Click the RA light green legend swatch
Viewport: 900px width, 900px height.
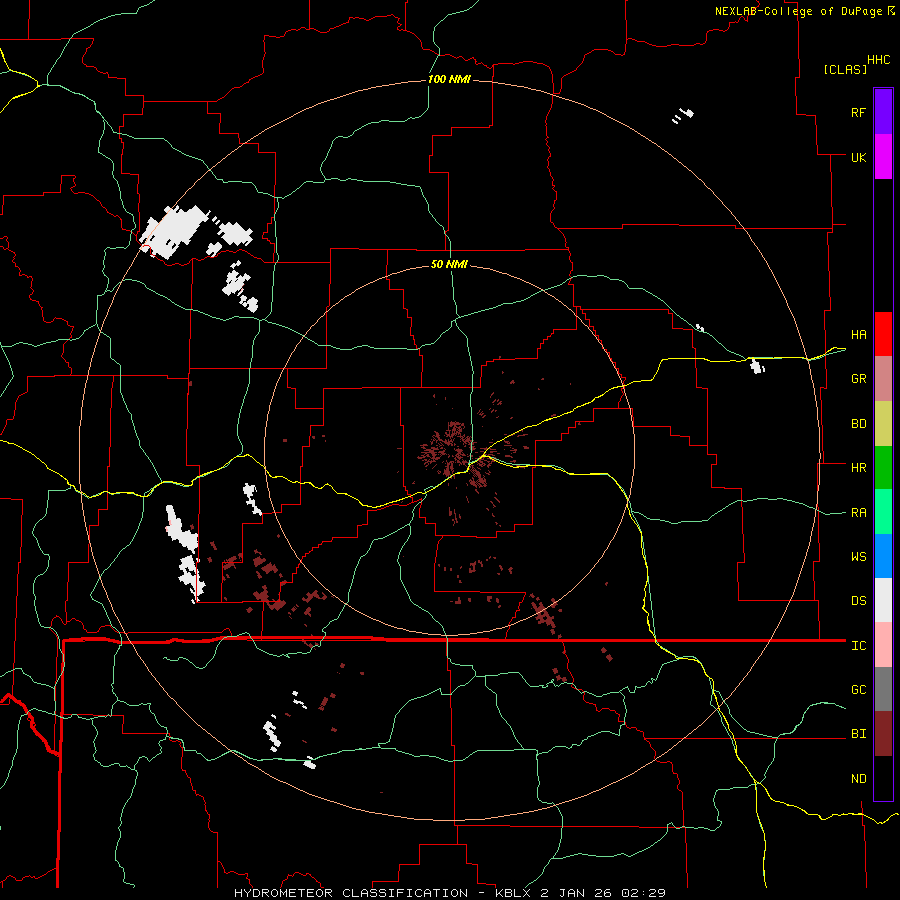point(883,512)
